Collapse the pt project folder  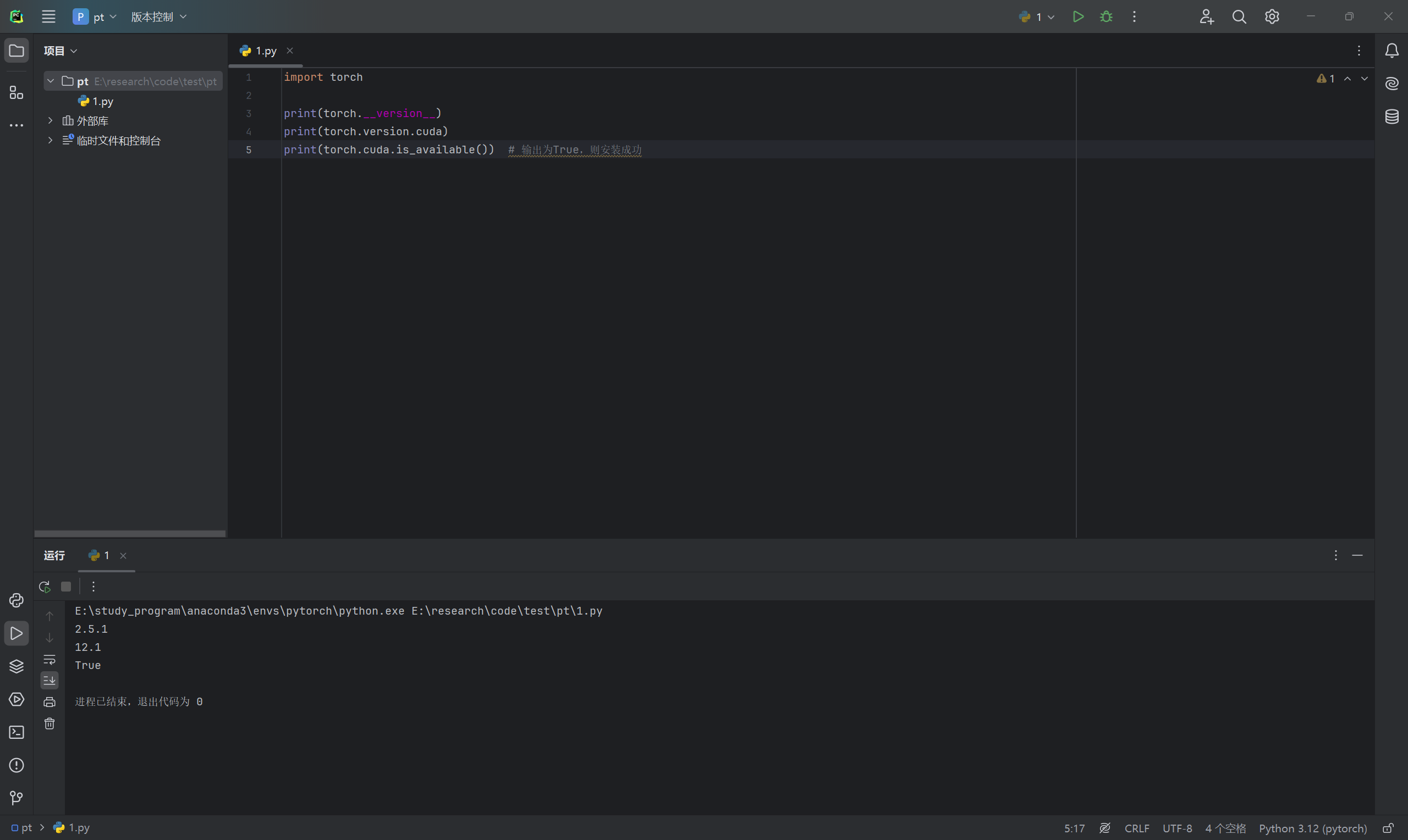coord(51,81)
